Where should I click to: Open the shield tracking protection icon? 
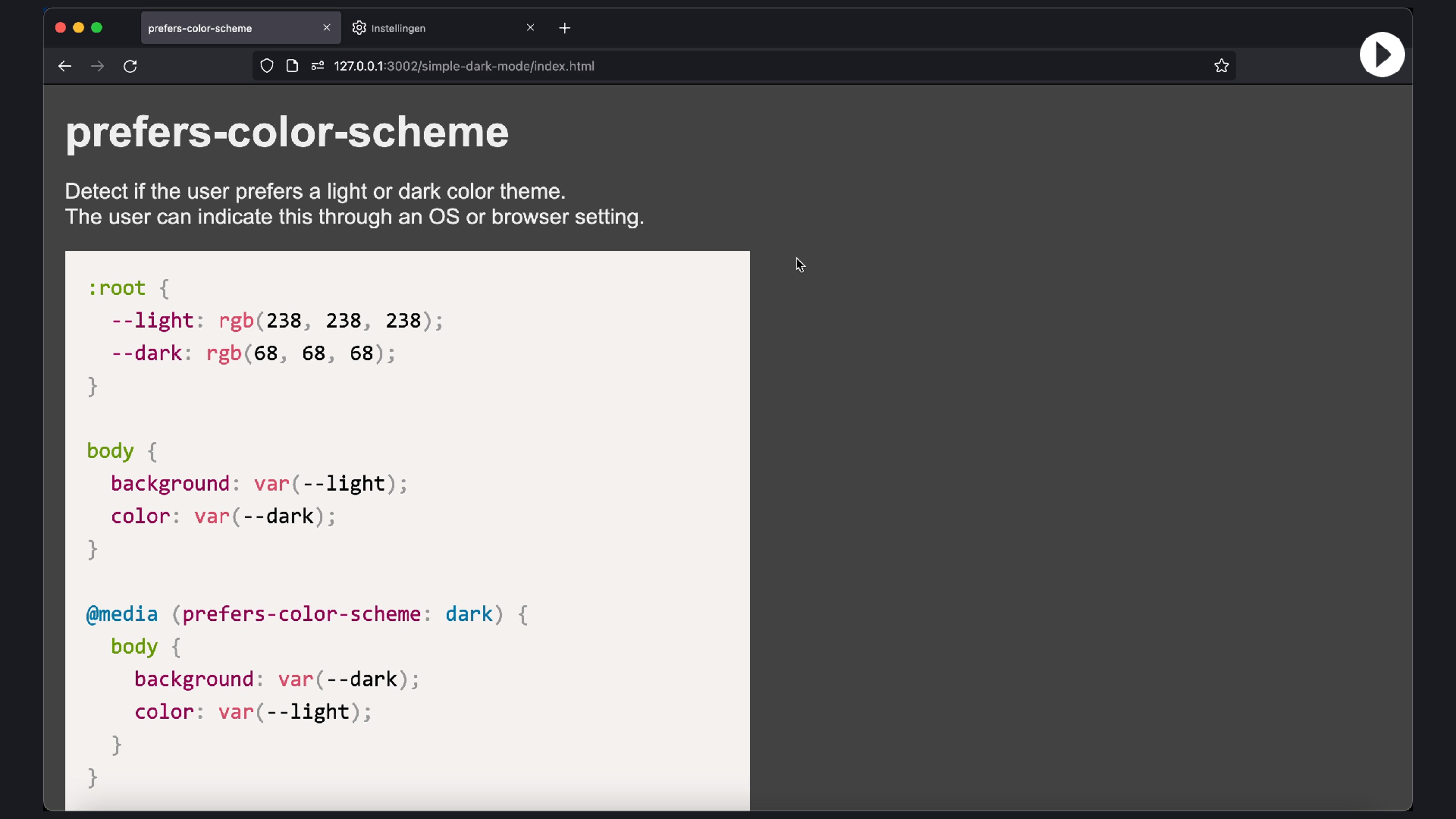point(267,66)
